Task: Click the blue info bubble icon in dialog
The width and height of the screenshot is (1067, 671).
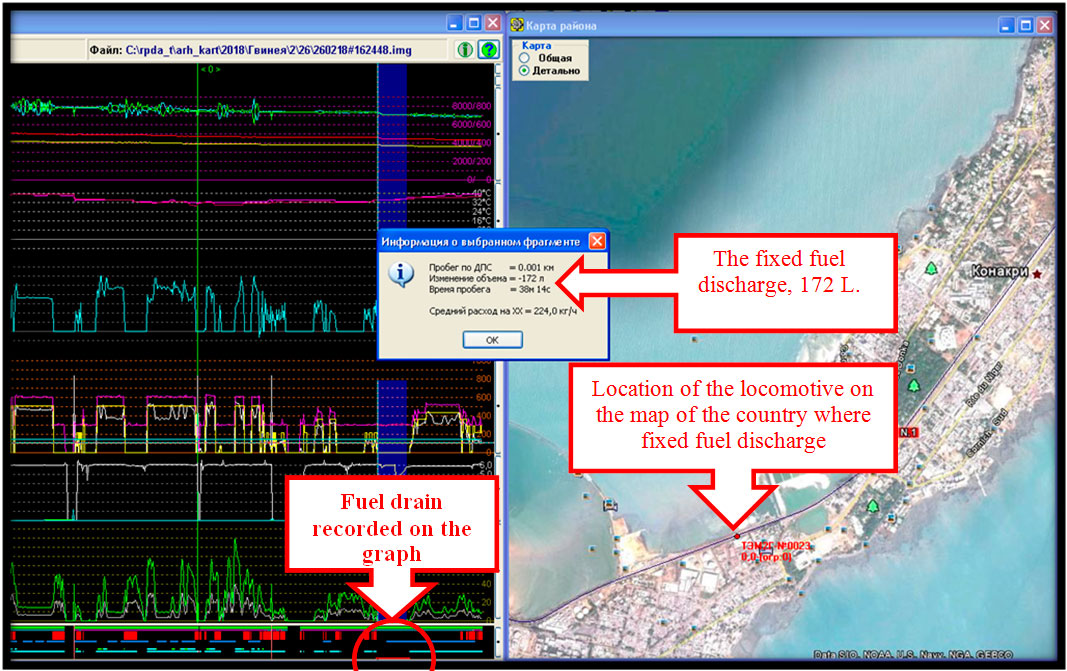Action: [398, 275]
